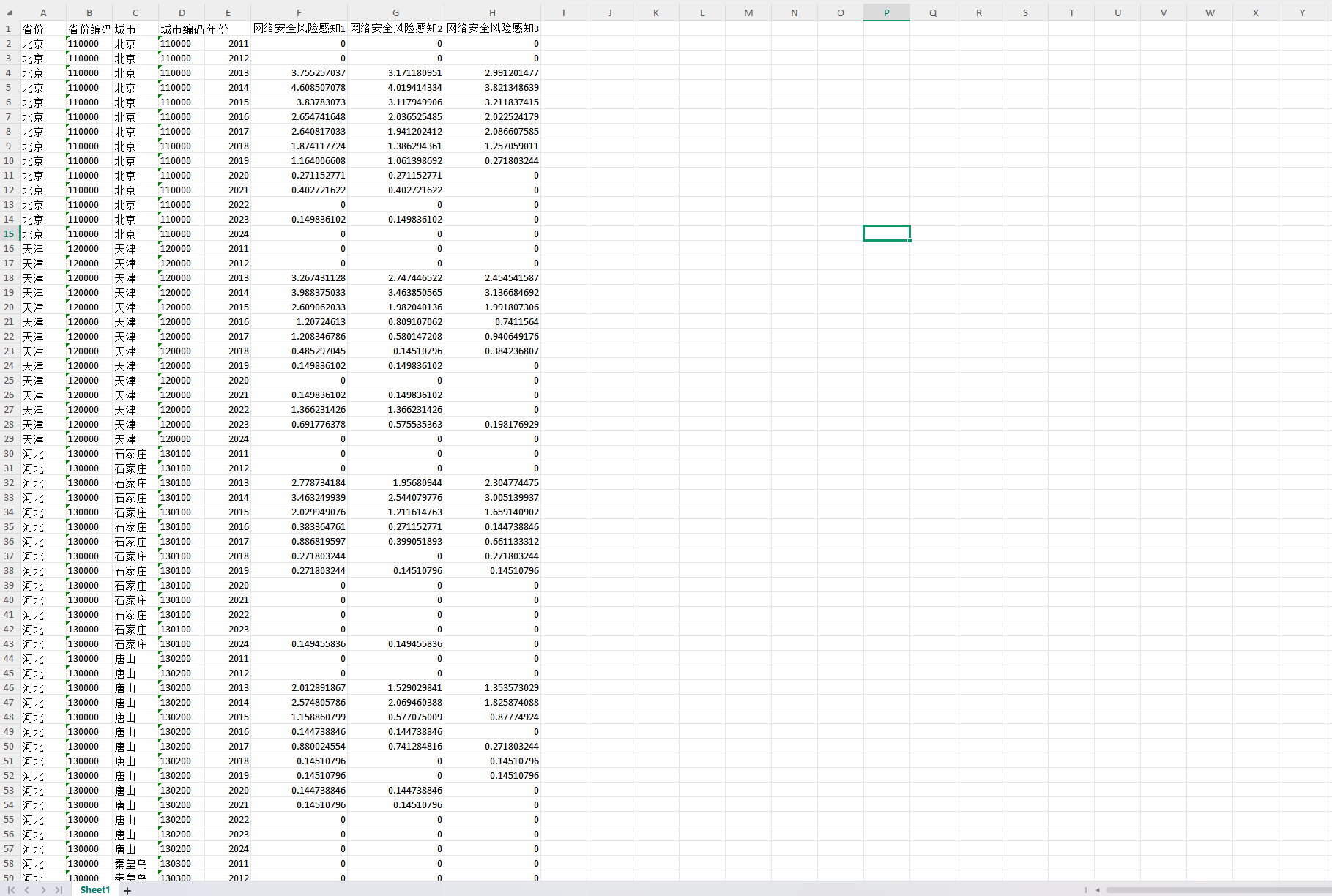Click the header cell '省份'
The width and height of the screenshot is (1332, 896).
click(43, 29)
